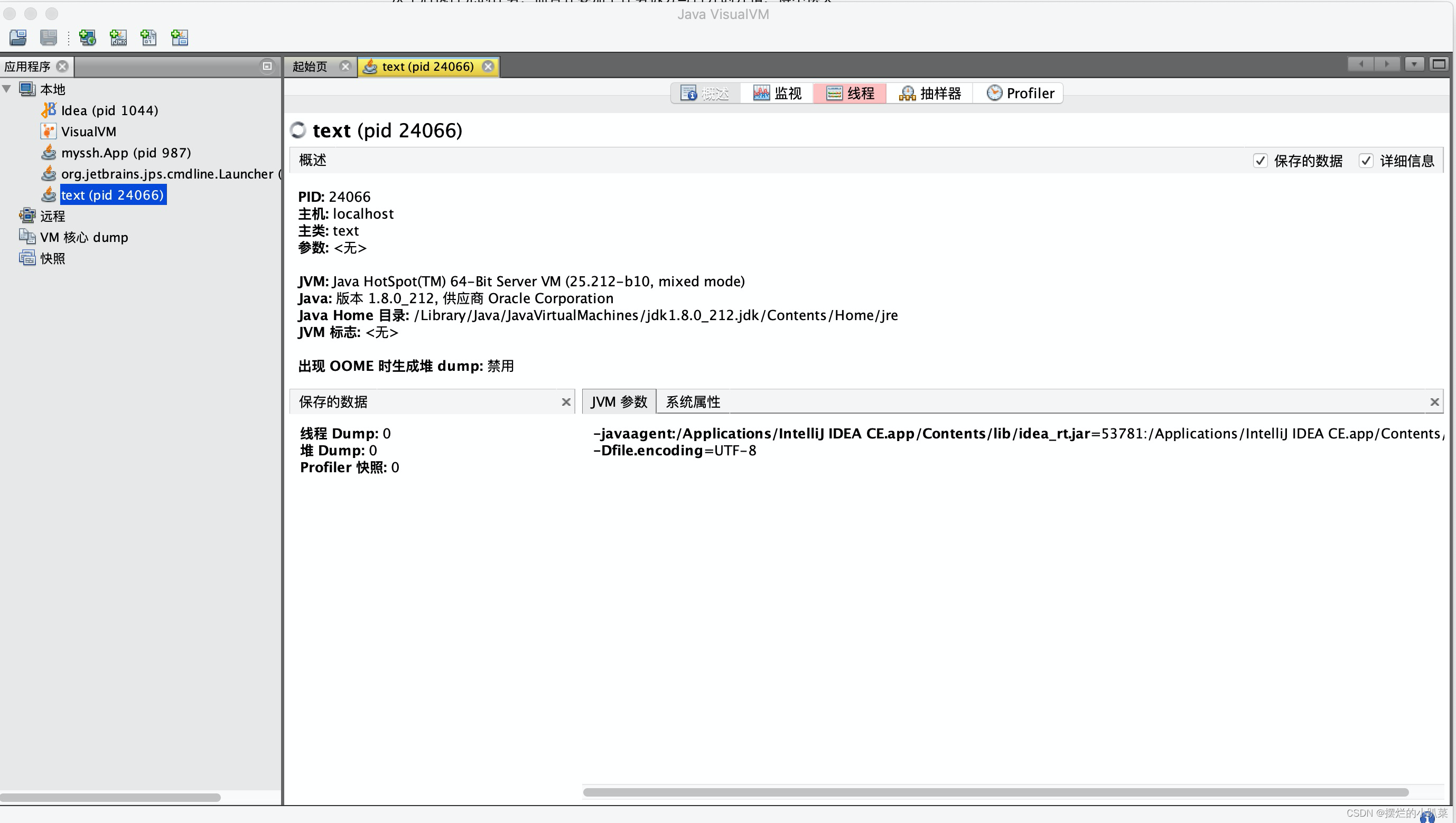1456x823 pixels.
Task: Open the 抽样器 sampler tab
Action: click(x=930, y=93)
